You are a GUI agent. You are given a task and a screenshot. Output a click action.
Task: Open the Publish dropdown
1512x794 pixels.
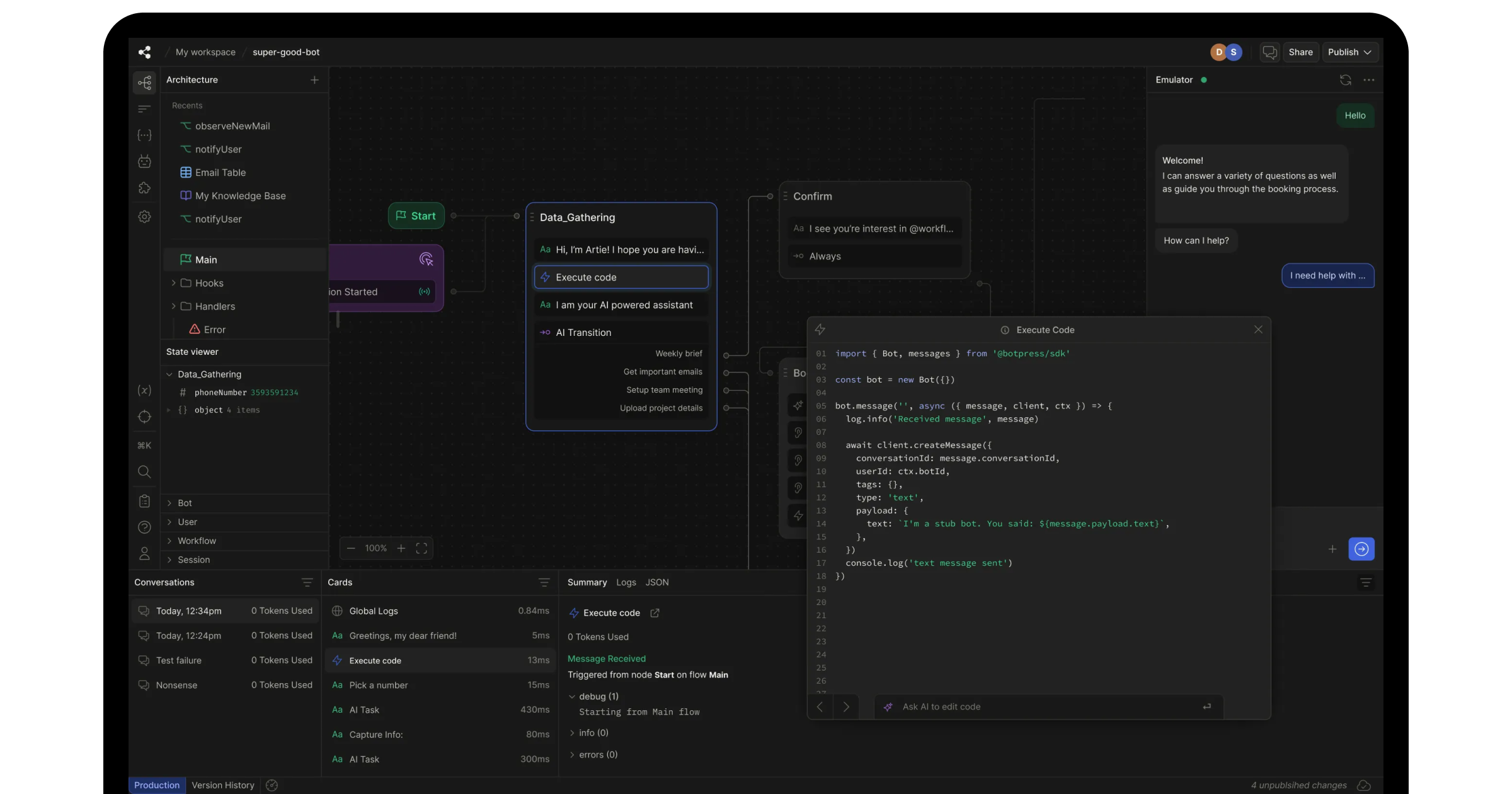[x=1349, y=52]
